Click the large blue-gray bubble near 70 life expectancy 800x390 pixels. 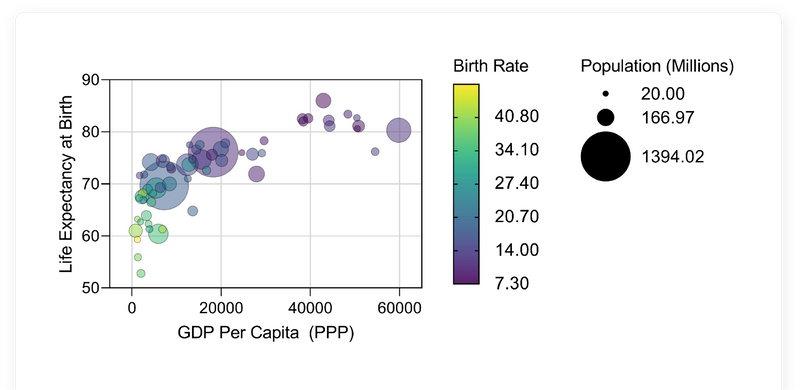pos(164,185)
